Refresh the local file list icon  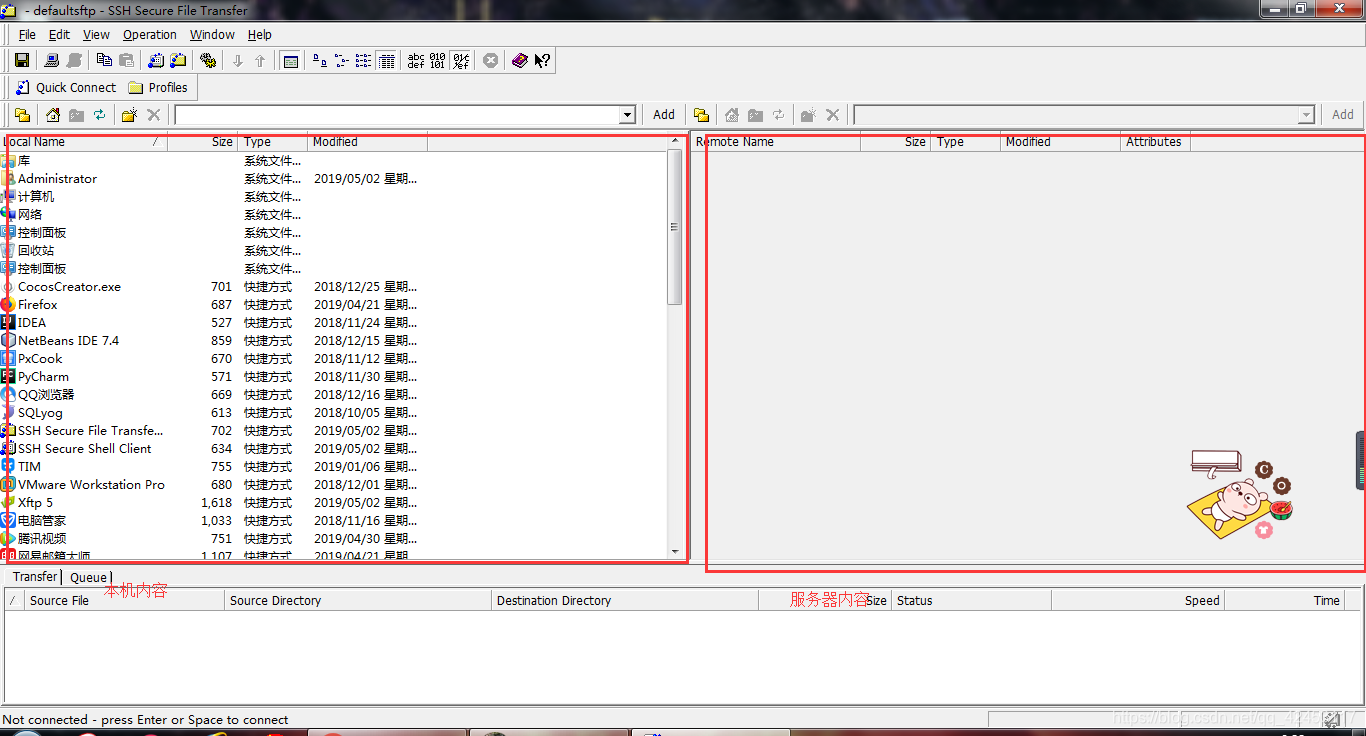click(100, 115)
